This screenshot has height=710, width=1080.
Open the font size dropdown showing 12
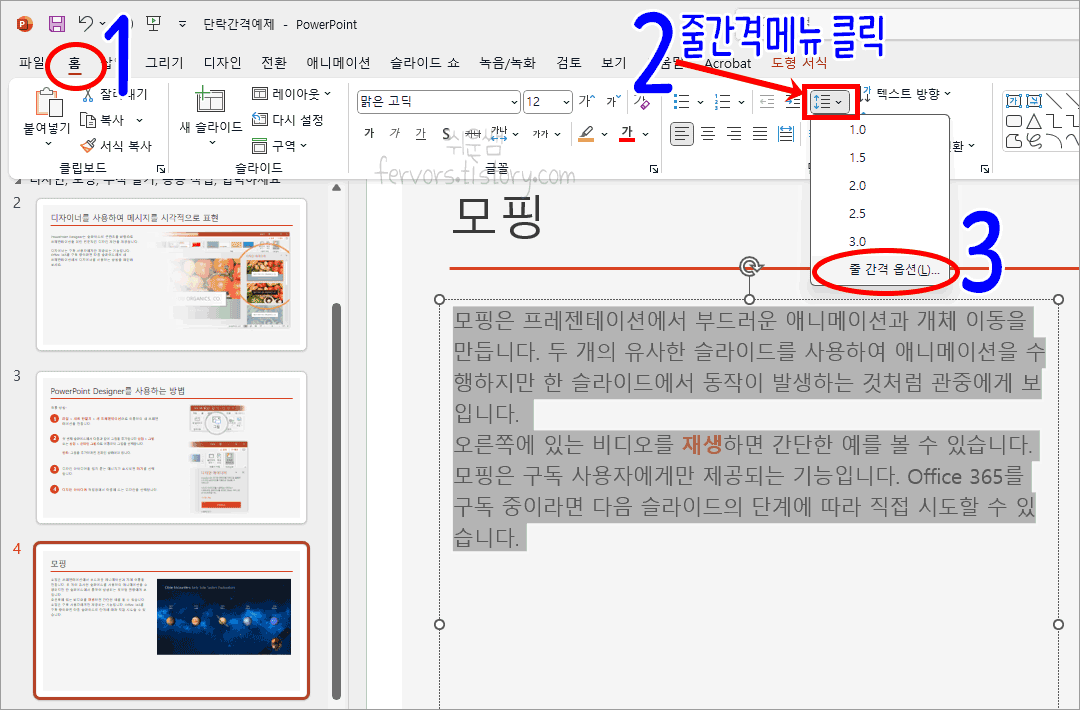565,101
